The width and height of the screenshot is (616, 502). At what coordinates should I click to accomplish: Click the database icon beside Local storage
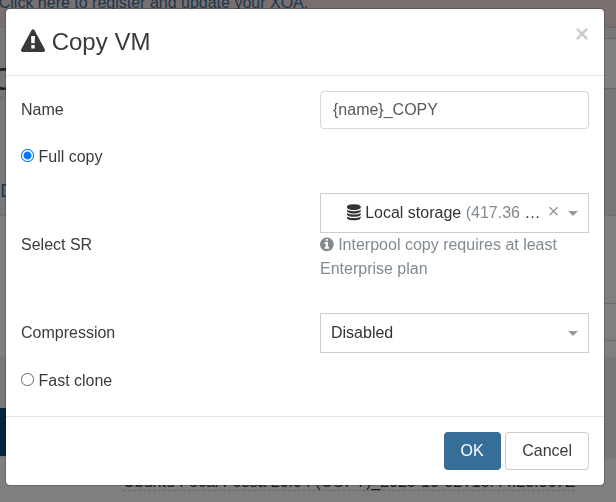coord(354,213)
